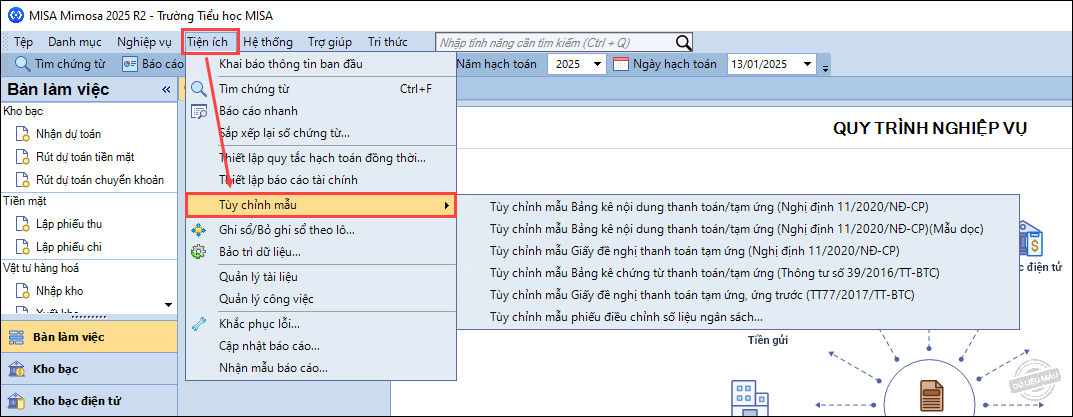Viewport: 1073px width, 417px height.
Task: Choose Bảng kê chứng từ Thông tư 39/2016
Action: tap(738, 273)
